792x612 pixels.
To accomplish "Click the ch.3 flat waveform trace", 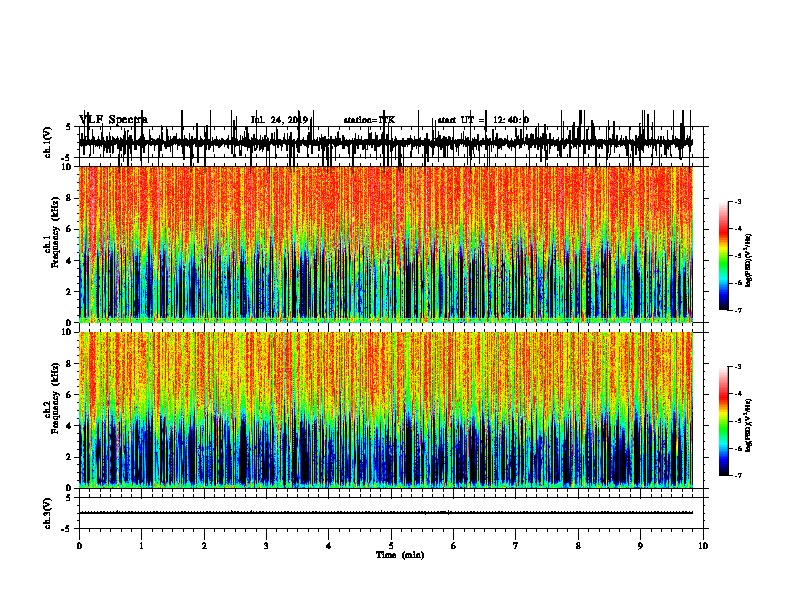I will click(x=386, y=513).
